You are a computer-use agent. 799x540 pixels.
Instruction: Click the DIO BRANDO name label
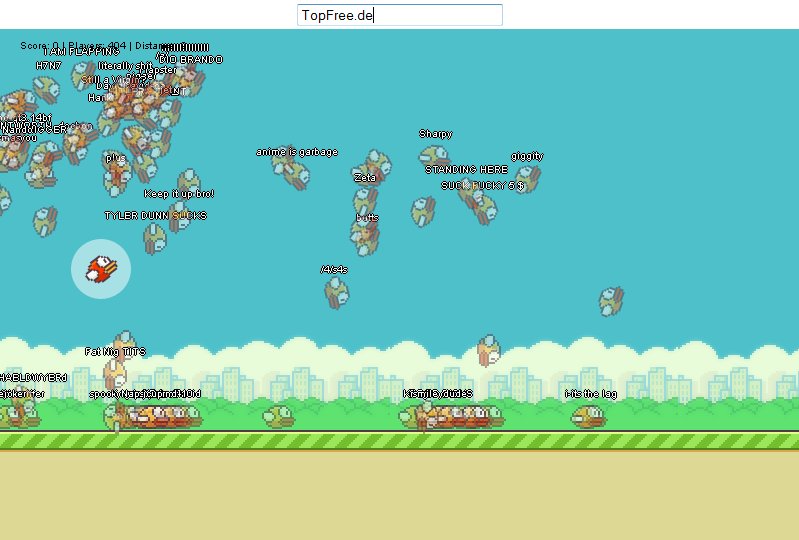[190, 60]
